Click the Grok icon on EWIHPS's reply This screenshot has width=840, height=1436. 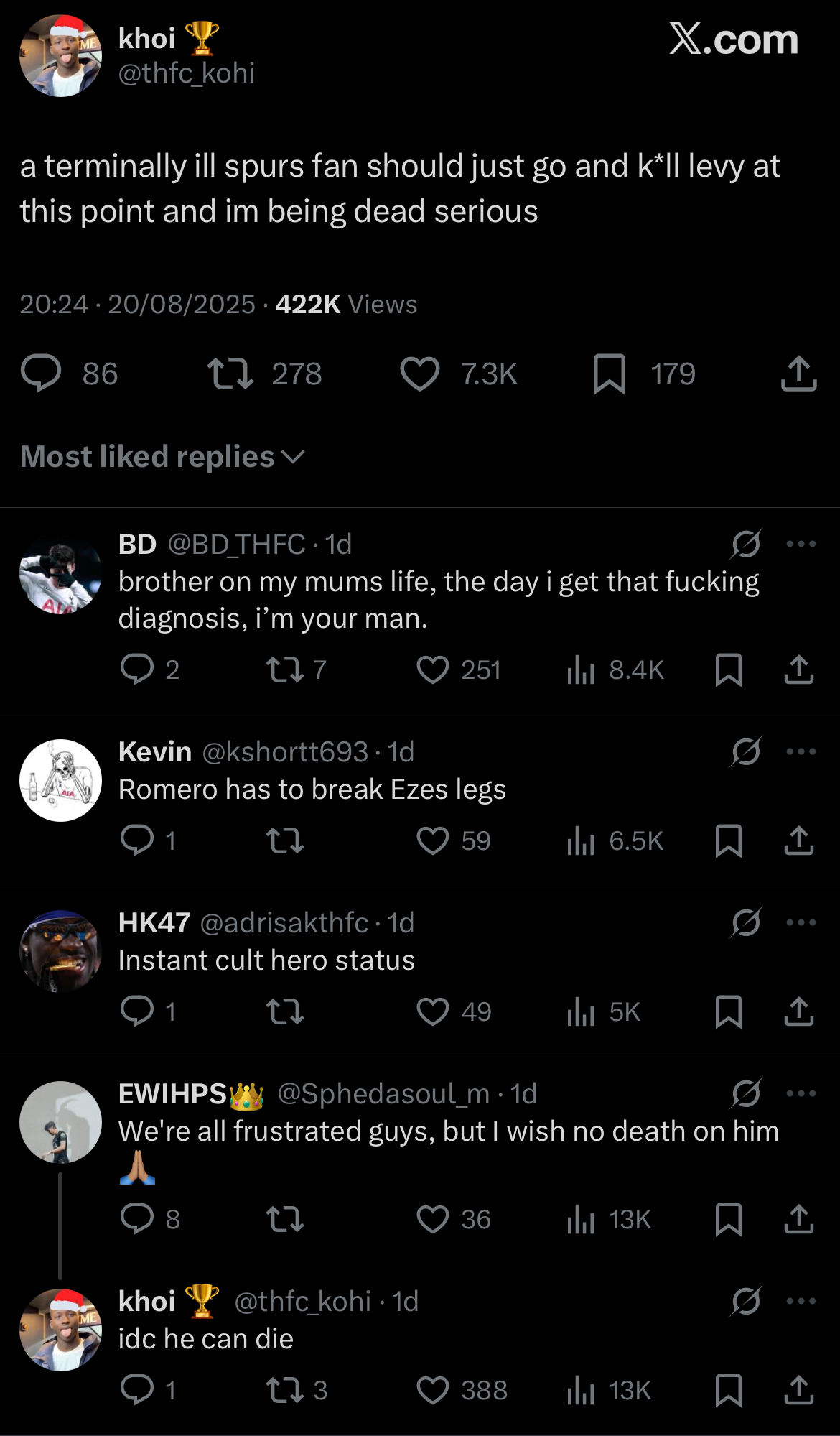tap(746, 1093)
